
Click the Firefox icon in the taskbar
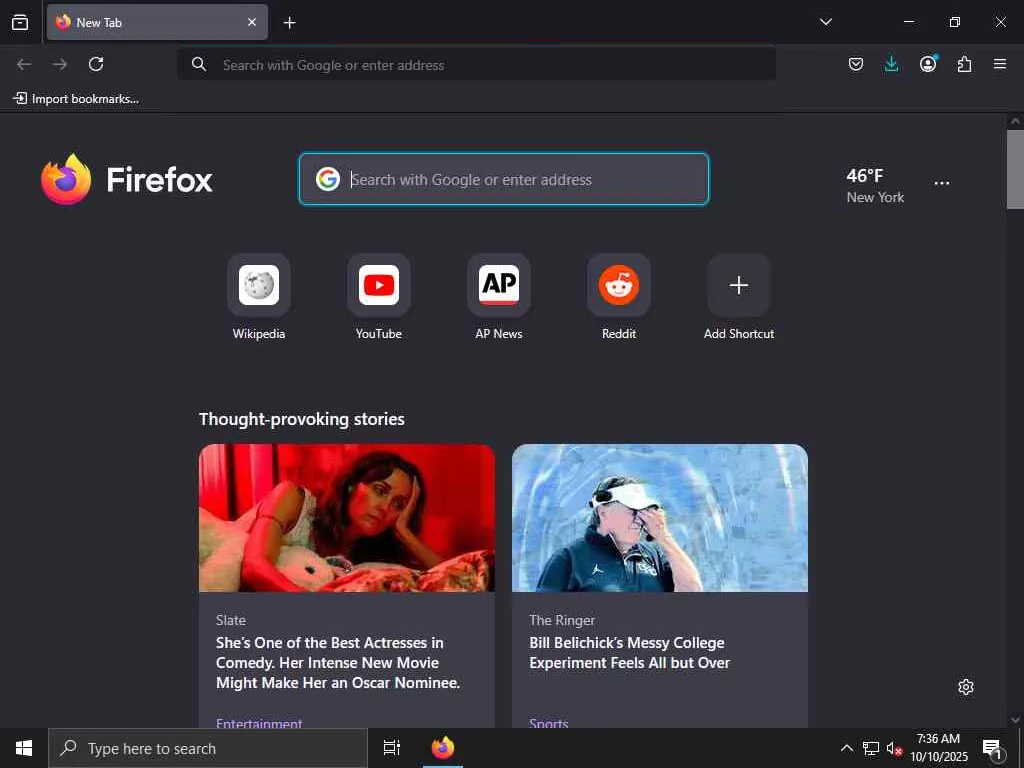(x=443, y=748)
